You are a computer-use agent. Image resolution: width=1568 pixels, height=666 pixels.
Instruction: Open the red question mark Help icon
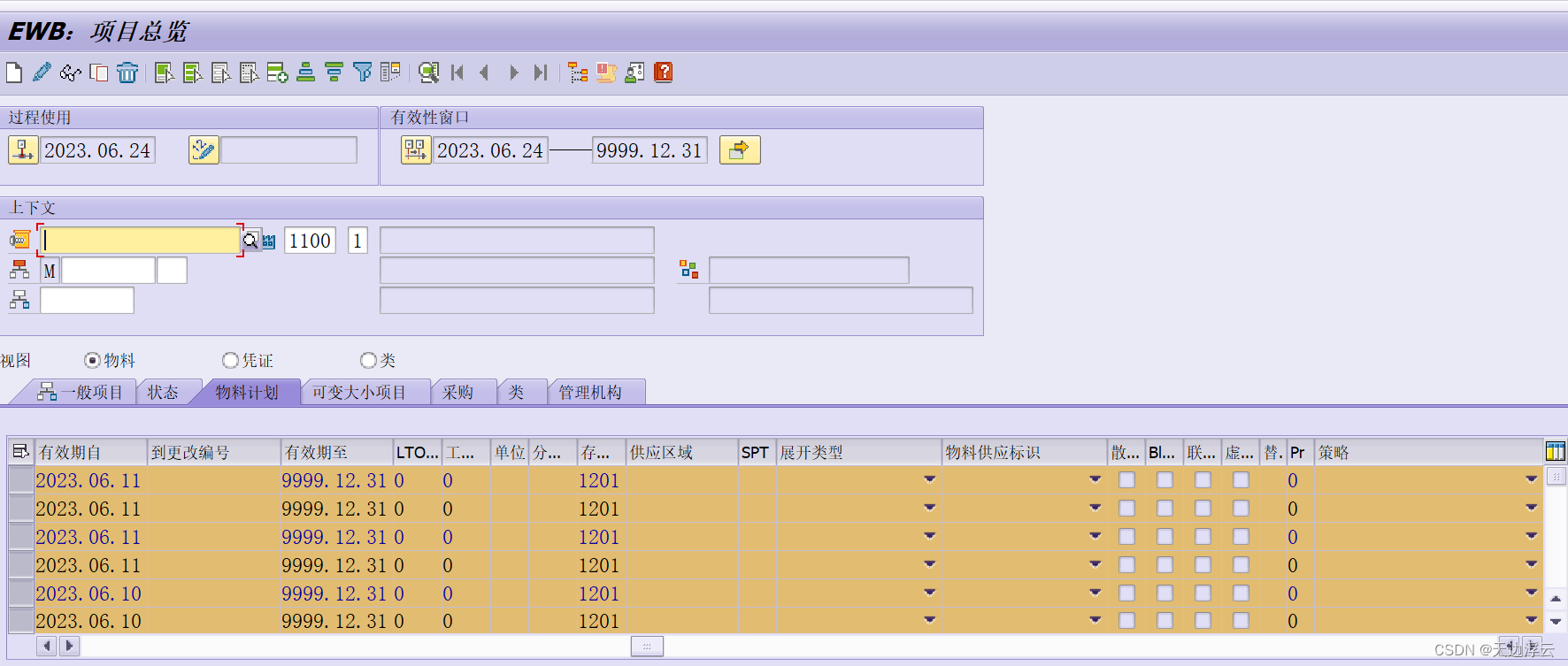click(x=664, y=73)
